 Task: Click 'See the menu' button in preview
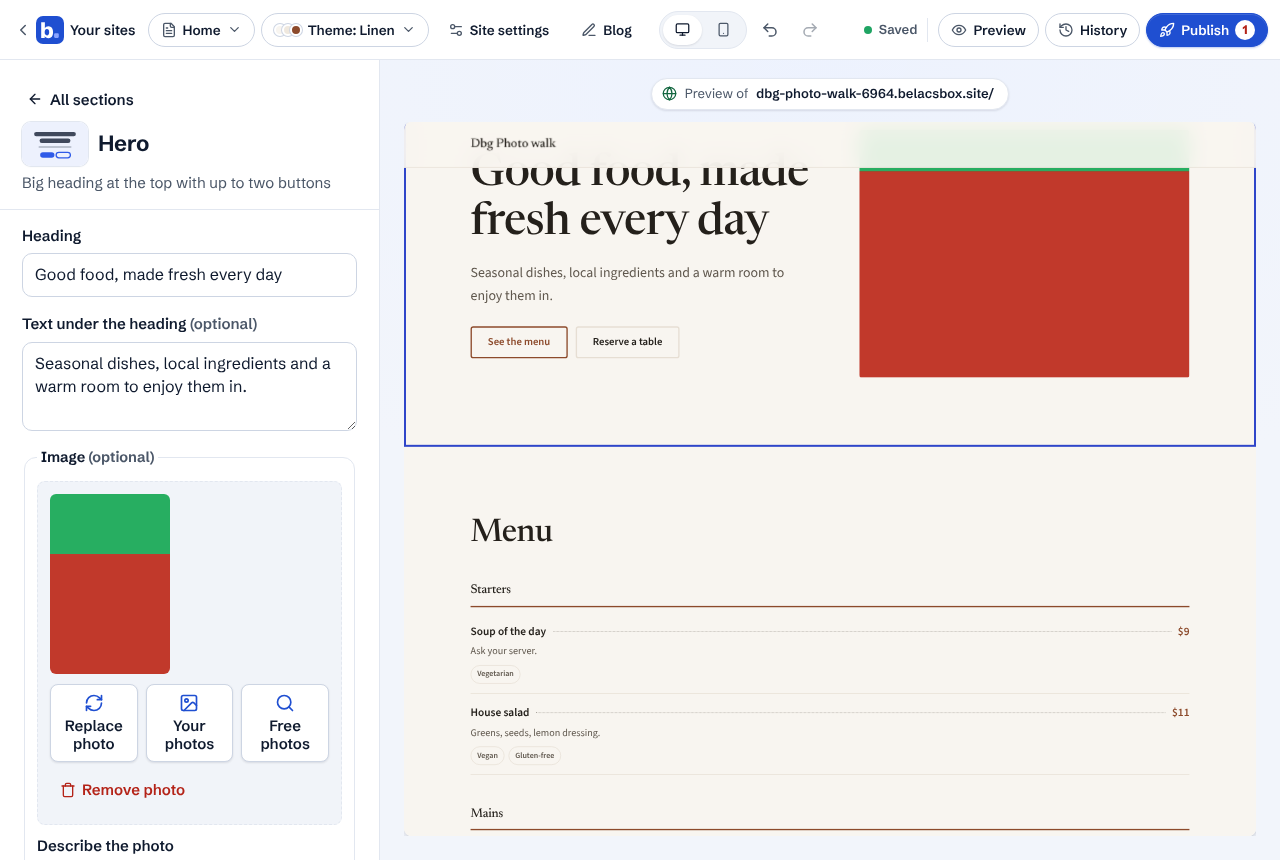coord(519,342)
